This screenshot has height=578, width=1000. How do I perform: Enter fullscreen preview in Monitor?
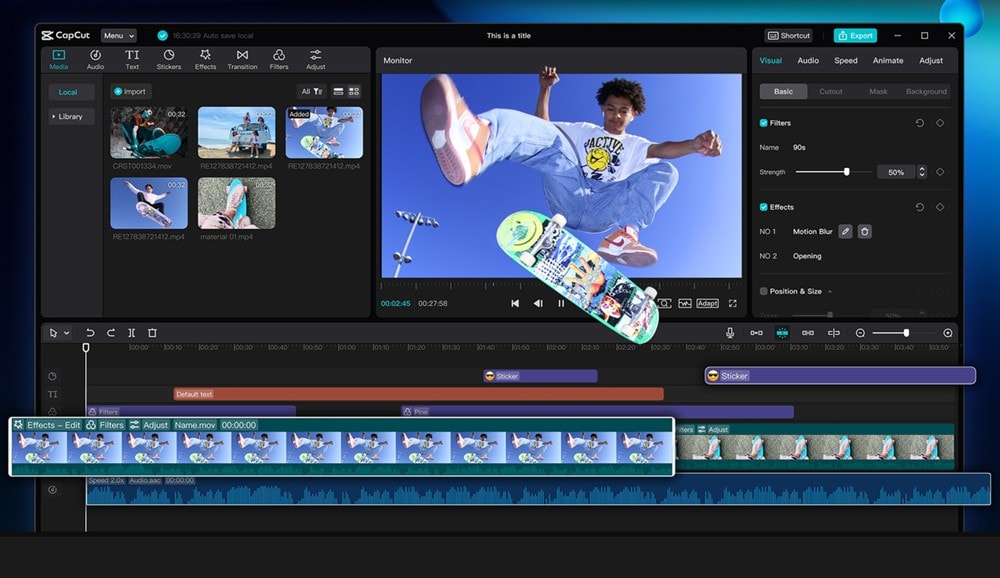732,303
